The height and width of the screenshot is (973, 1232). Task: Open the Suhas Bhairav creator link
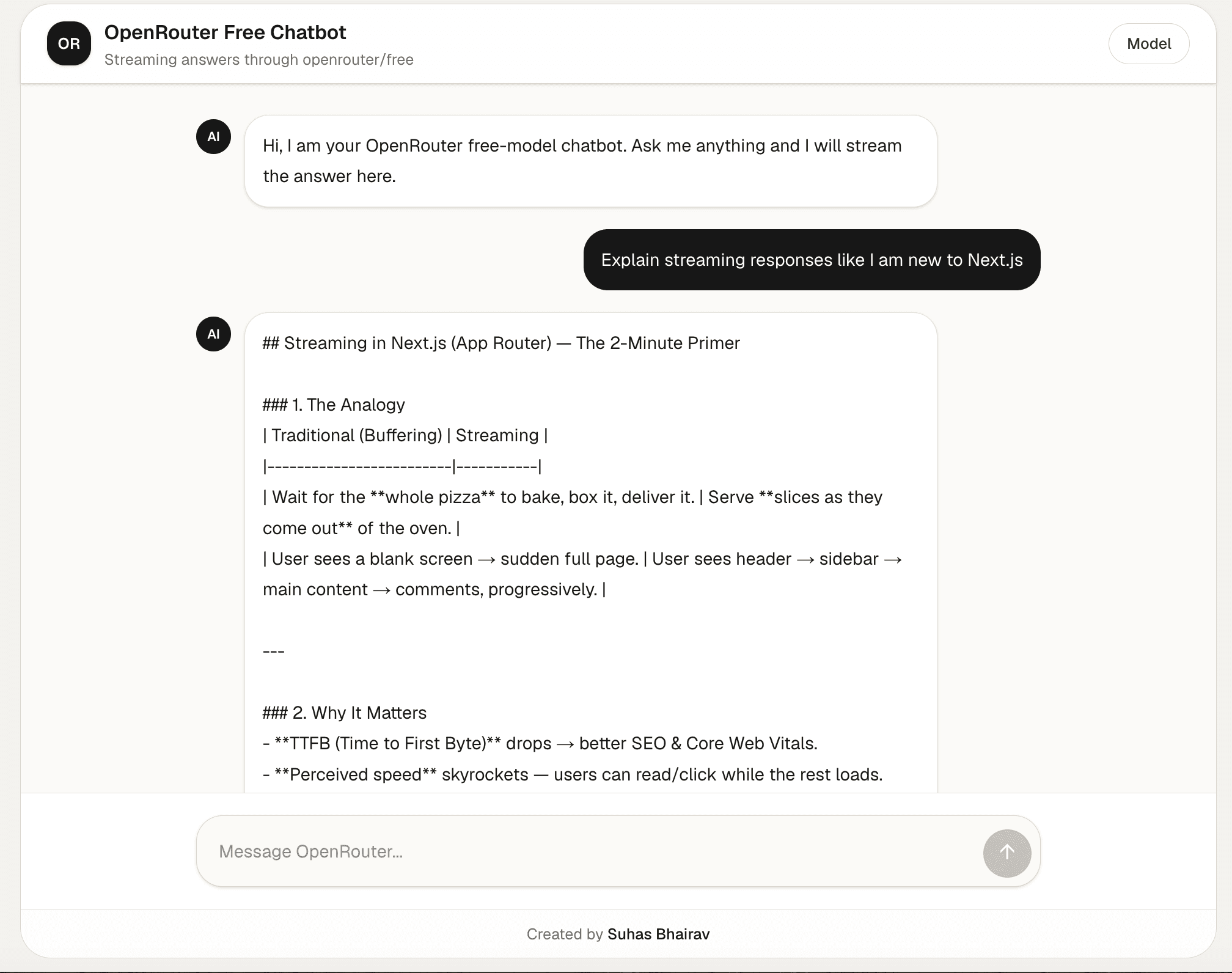tap(658, 934)
